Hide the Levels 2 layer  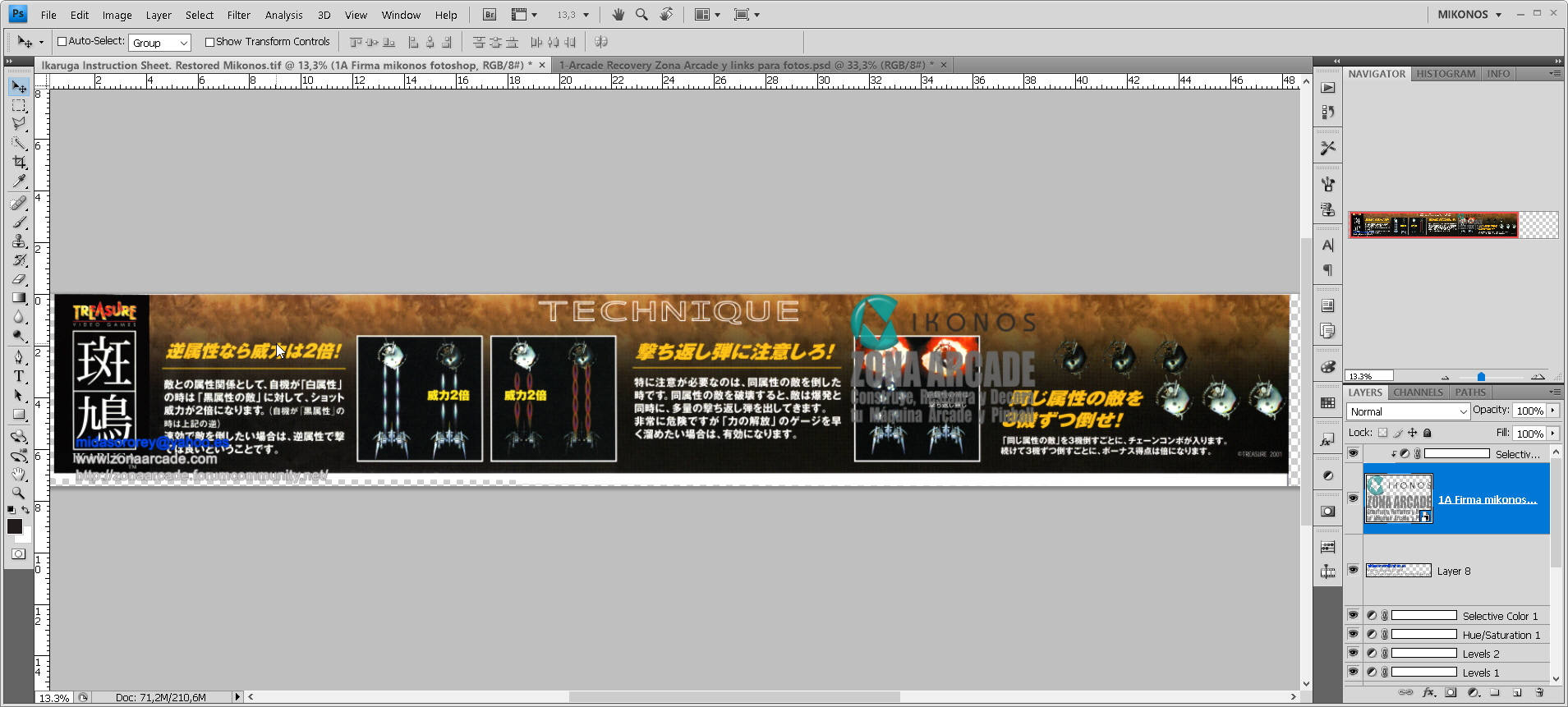(x=1353, y=653)
